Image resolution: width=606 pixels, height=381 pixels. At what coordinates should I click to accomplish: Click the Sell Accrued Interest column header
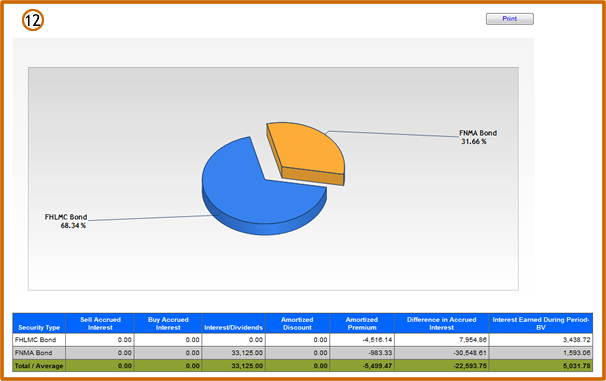(x=100, y=323)
